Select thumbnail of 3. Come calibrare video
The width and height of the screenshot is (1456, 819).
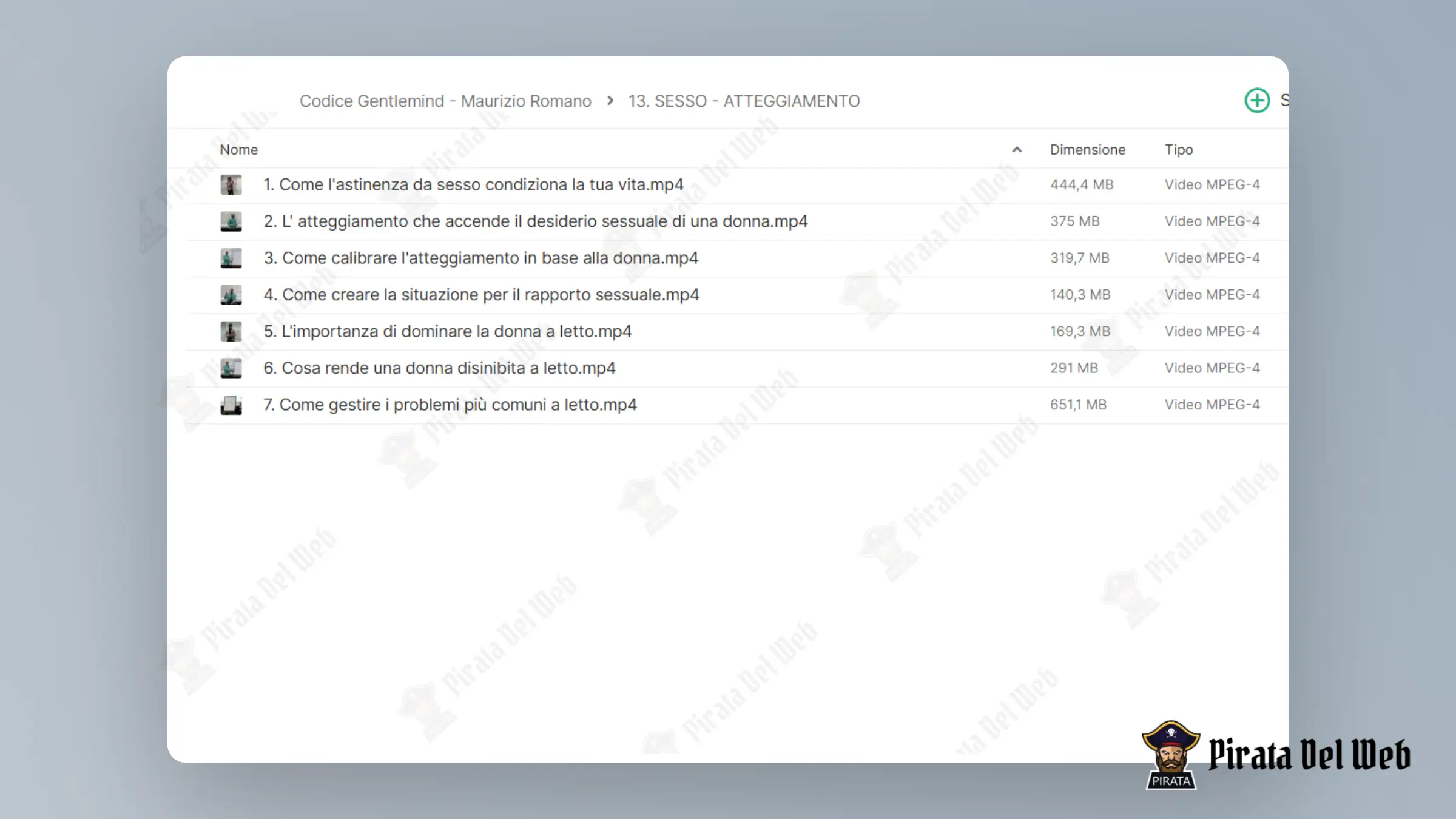pyautogui.click(x=231, y=258)
